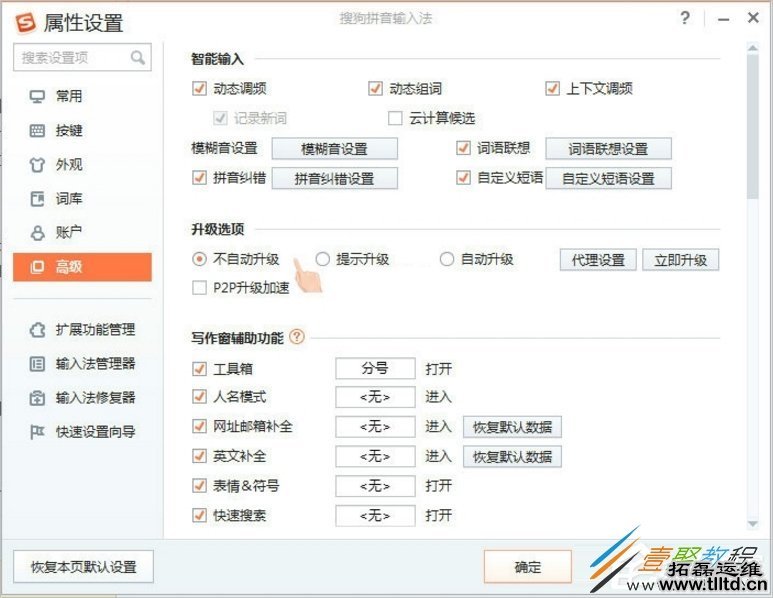Click the scrollbar down arrow
Image resolution: width=773 pixels, height=598 pixels.
pos(753,524)
